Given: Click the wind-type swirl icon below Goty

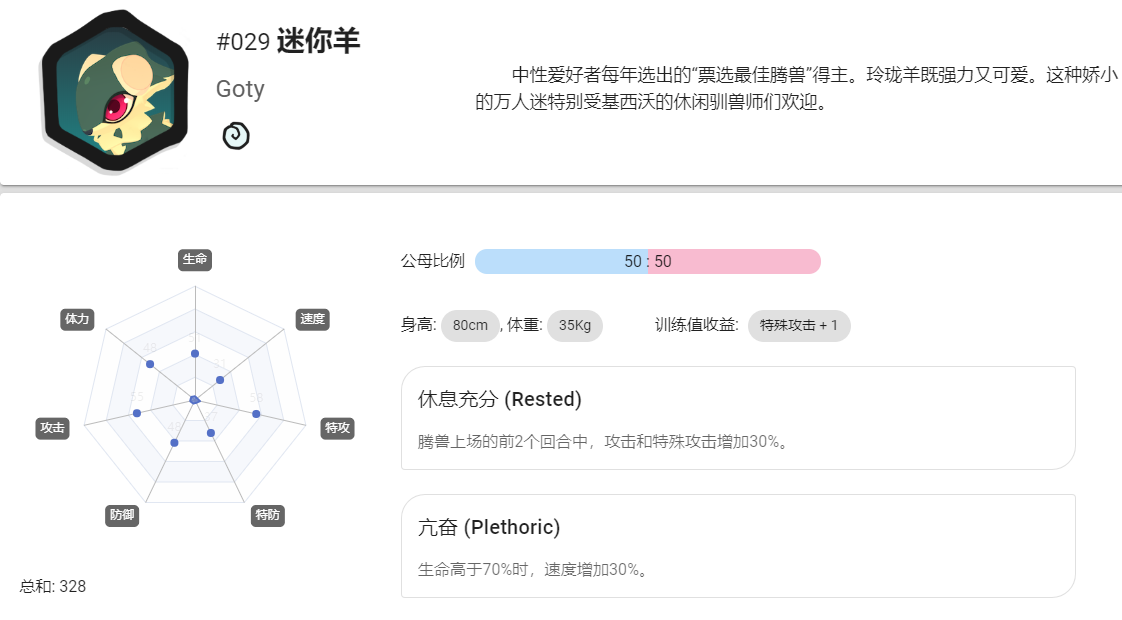Looking at the screenshot, I should coord(235,135).
